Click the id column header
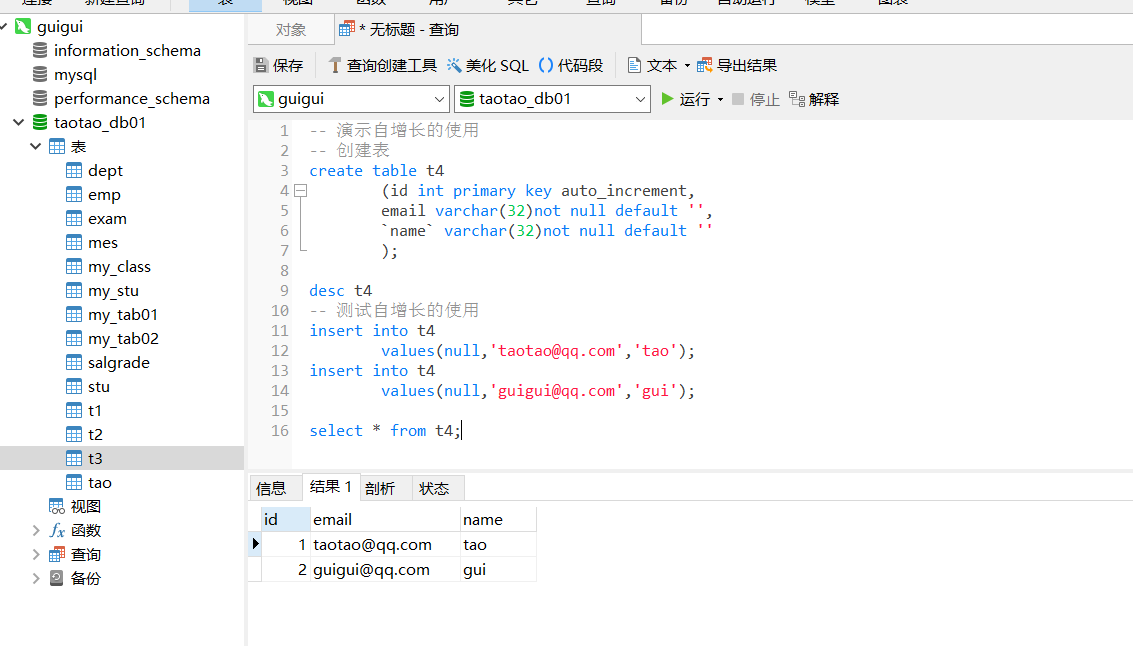This screenshot has height=646, width=1133. tap(285, 520)
